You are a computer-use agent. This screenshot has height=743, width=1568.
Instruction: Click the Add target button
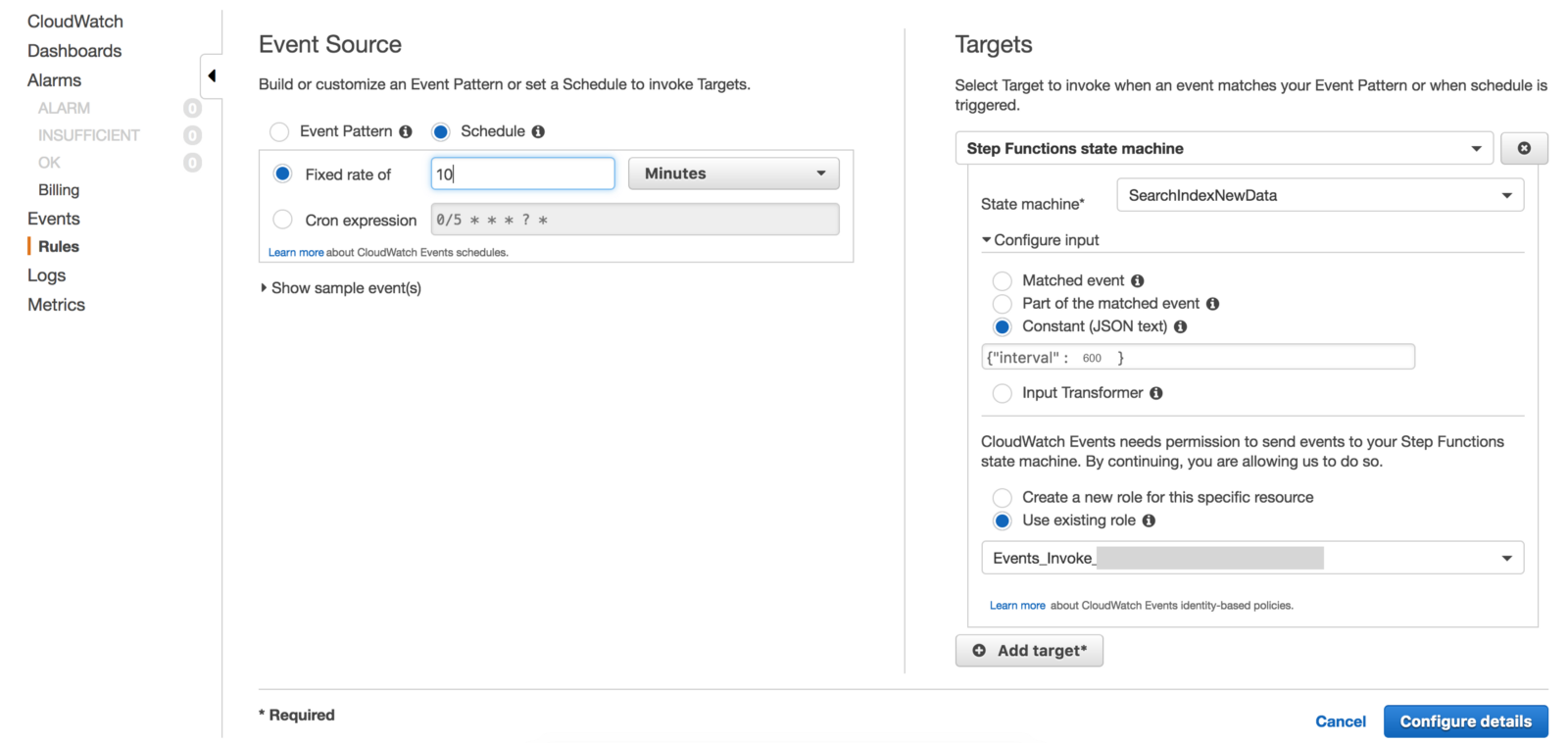coord(1029,651)
